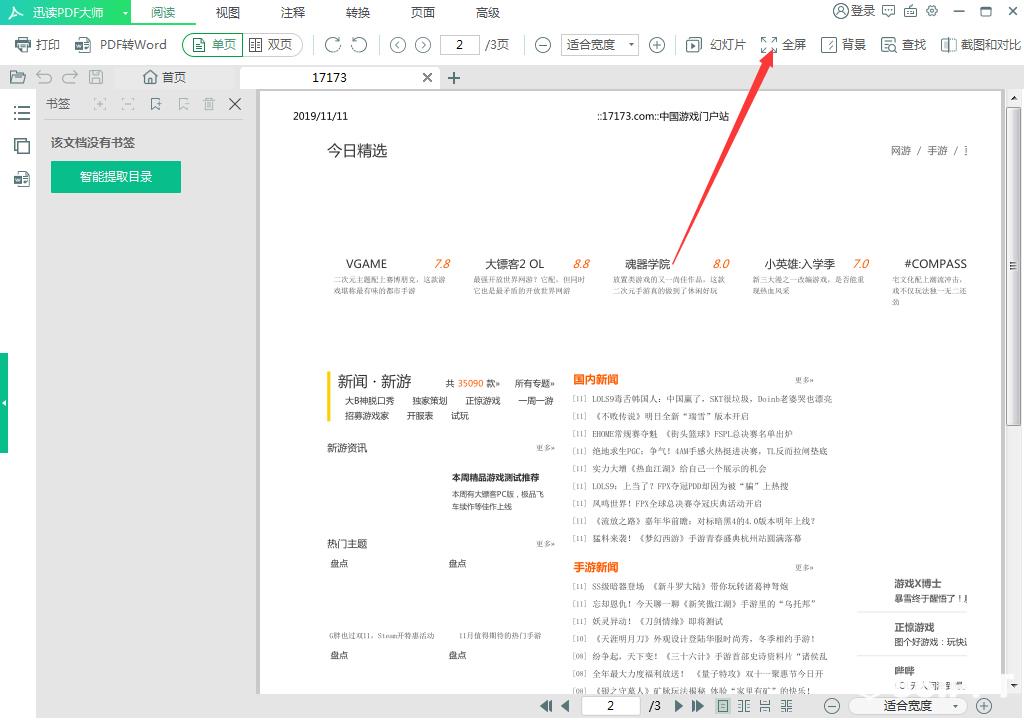Open the bottom 适合宽度 zoom dropdown
The height and width of the screenshot is (720, 1024).
click(x=908, y=706)
